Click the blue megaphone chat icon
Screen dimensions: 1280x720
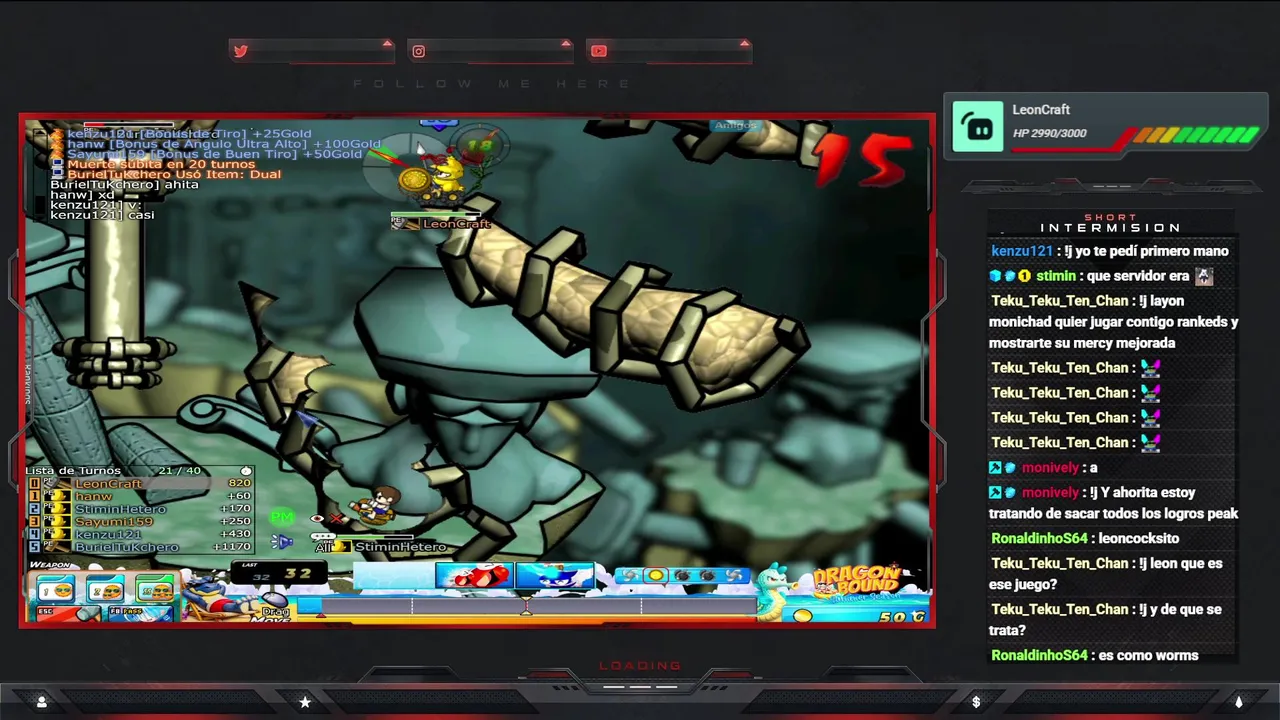coord(283,542)
